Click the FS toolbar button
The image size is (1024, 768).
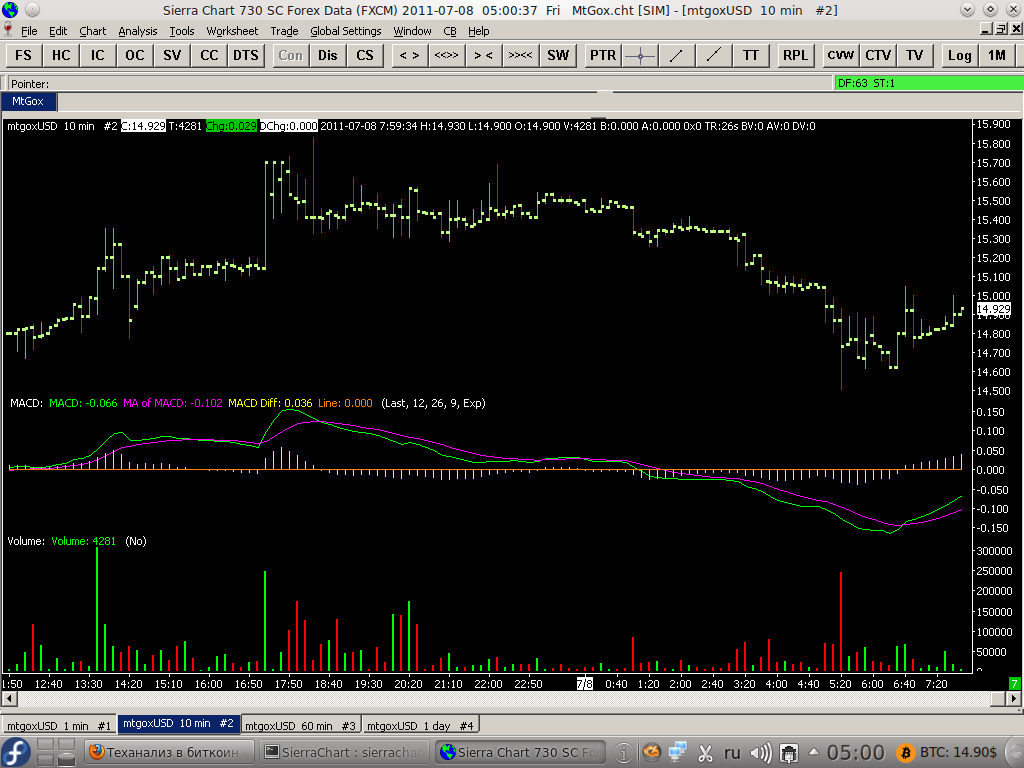24,56
